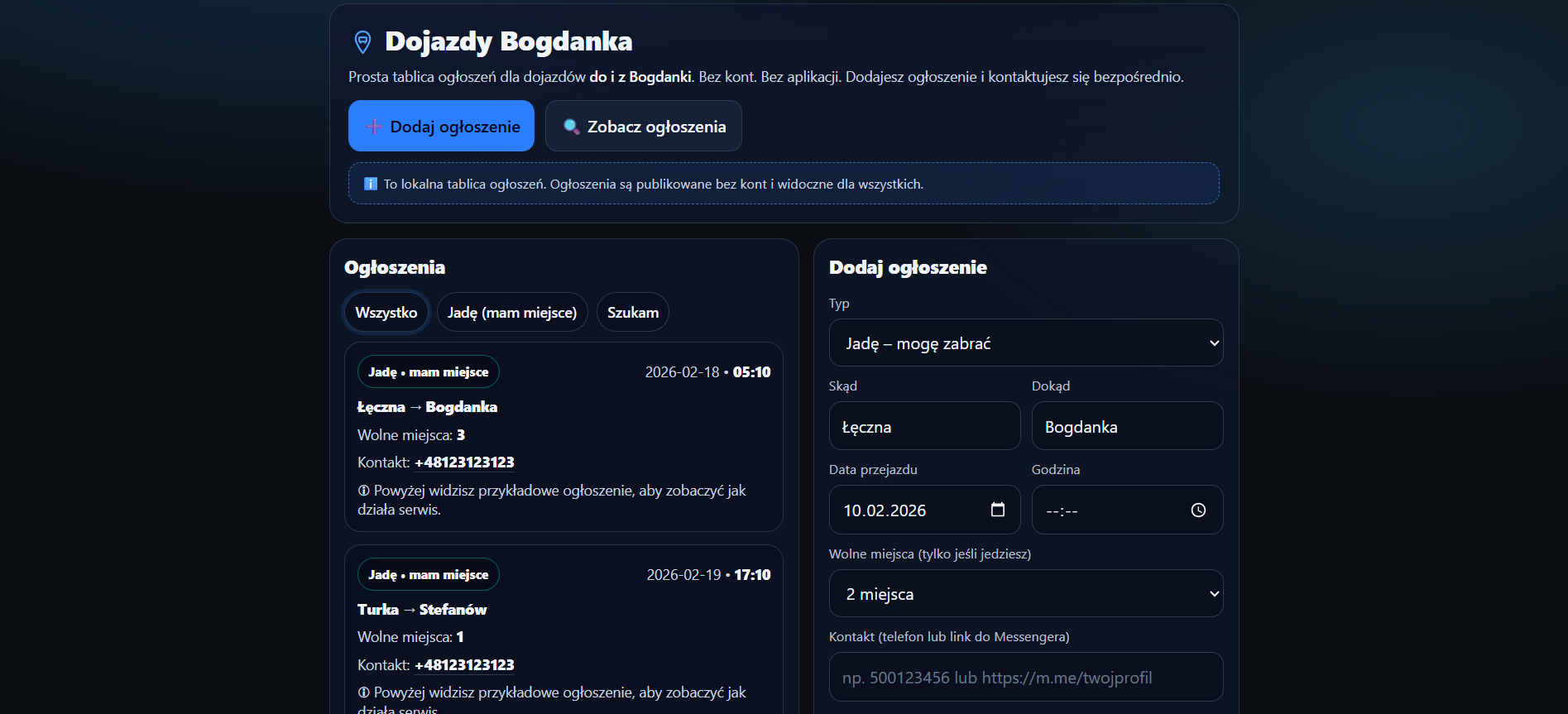1568x714 pixels.
Task: Open the calendar picker icon in date field
Action: click(x=998, y=510)
